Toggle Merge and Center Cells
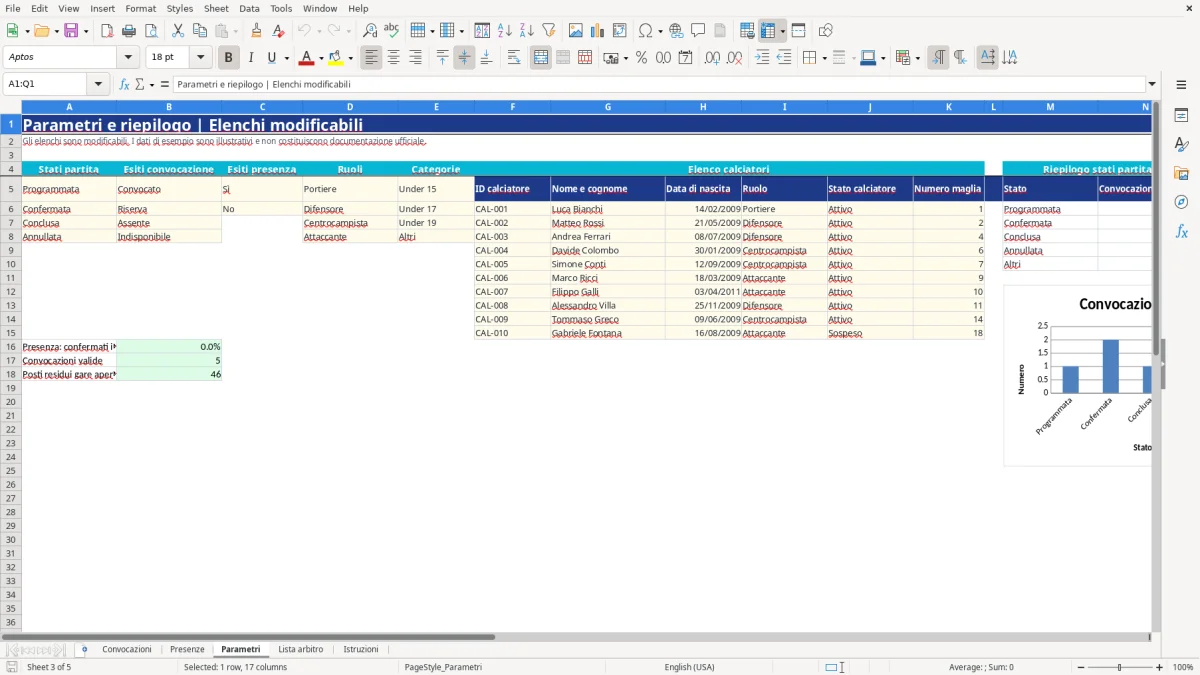Viewport: 1200px width, 675px height. (x=541, y=58)
